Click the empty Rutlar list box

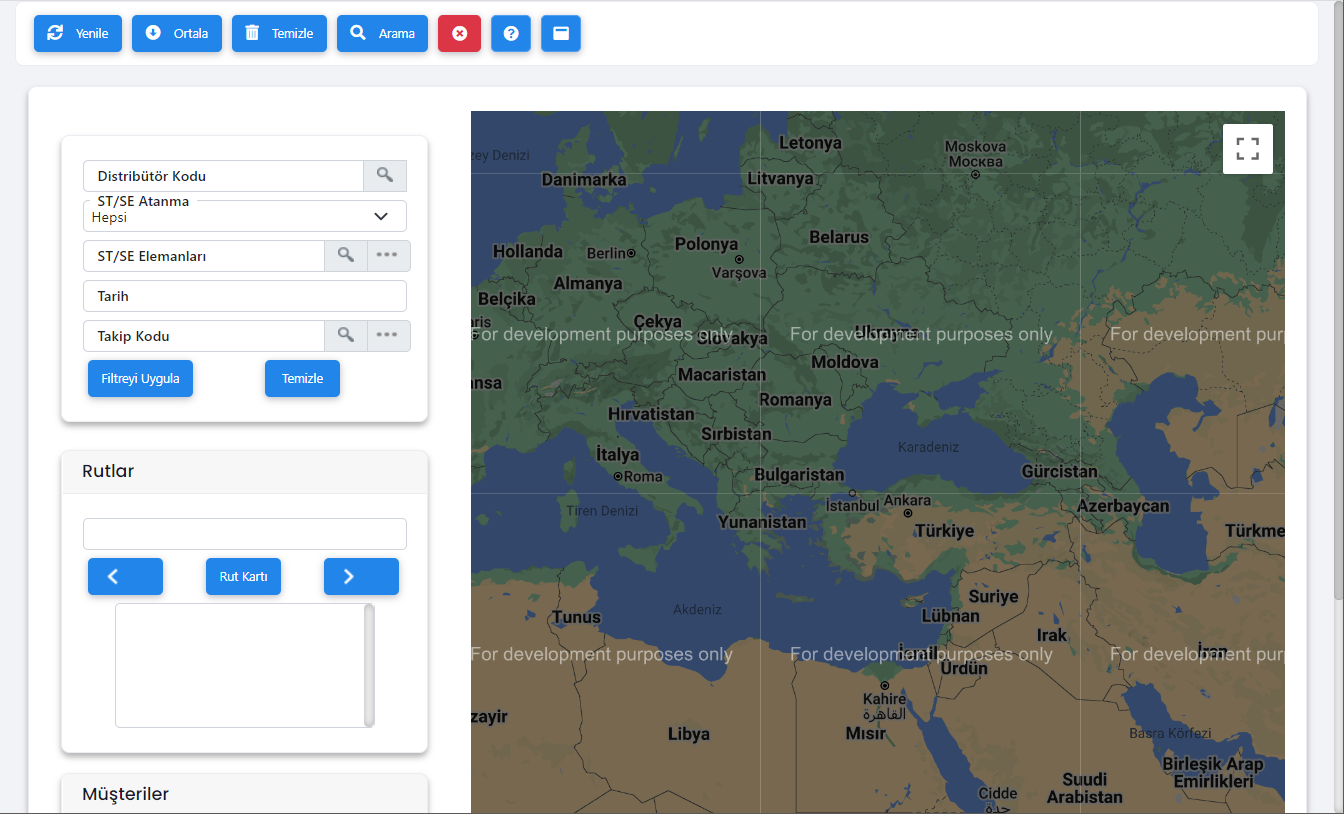click(240, 665)
